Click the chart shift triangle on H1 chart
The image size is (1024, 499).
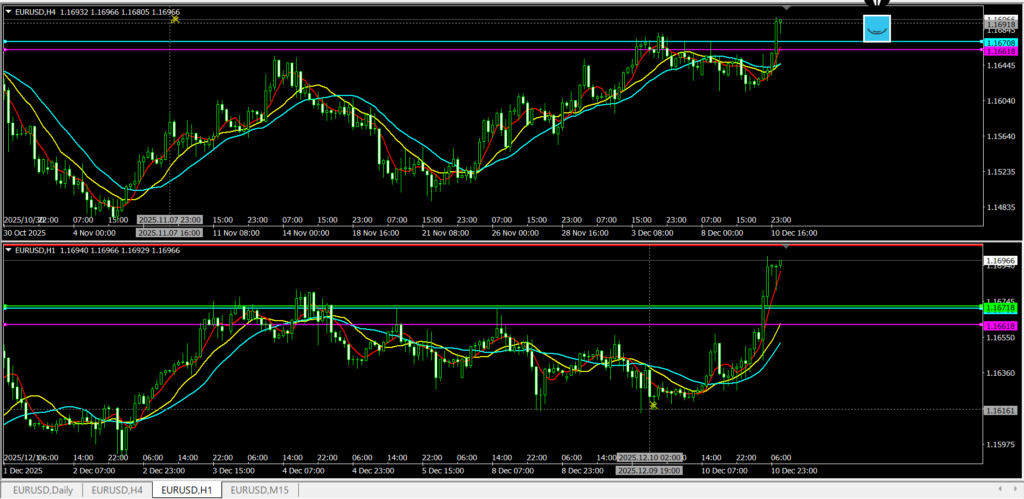pos(785,245)
